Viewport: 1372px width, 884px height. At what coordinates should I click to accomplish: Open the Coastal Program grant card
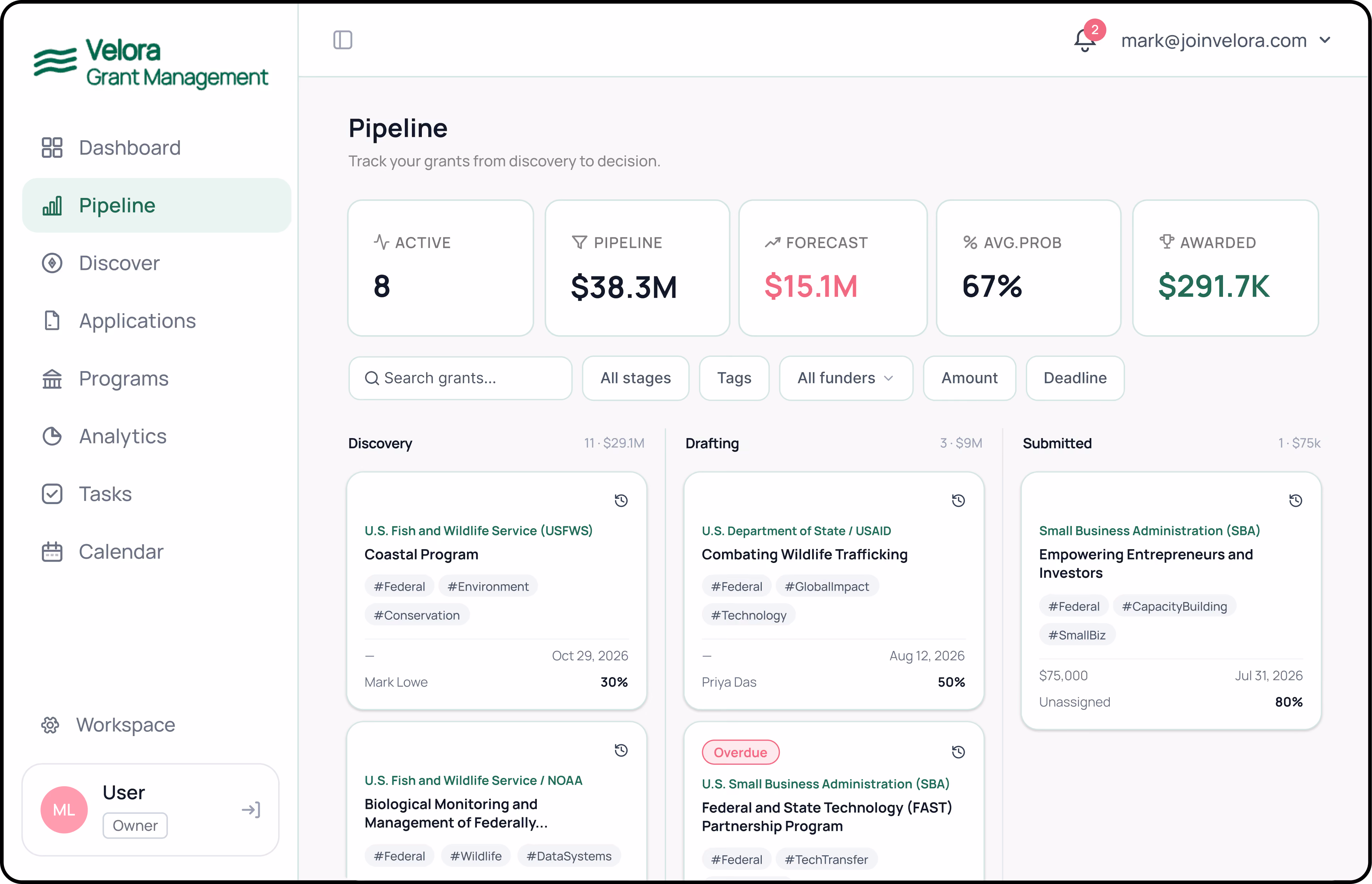pyautogui.click(x=497, y=591)
